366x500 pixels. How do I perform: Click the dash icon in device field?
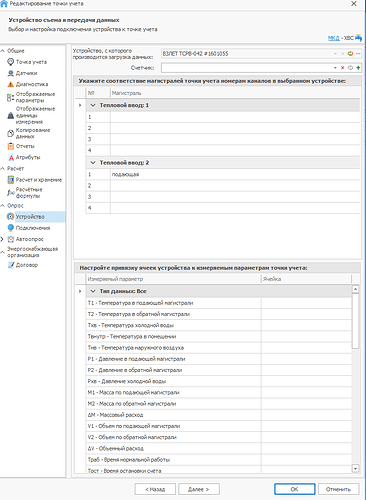tap(358, 54)
